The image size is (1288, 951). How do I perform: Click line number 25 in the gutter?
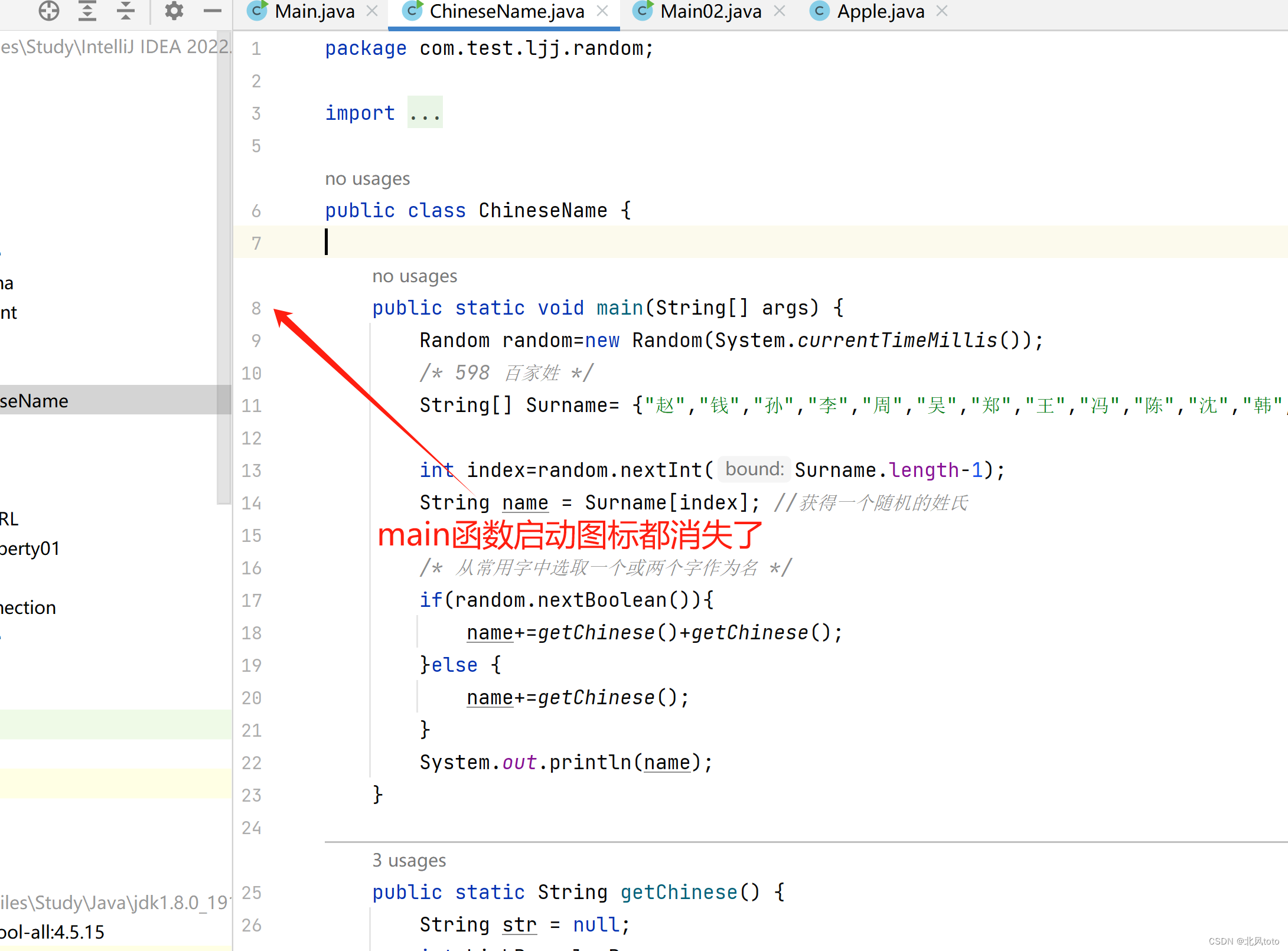pos(251,893)
